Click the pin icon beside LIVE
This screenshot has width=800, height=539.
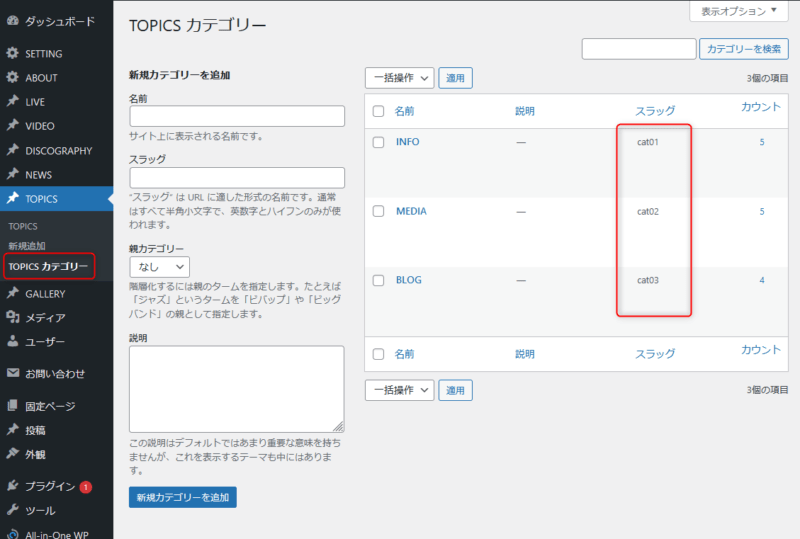pyautogui.click(x=12, y=102)
